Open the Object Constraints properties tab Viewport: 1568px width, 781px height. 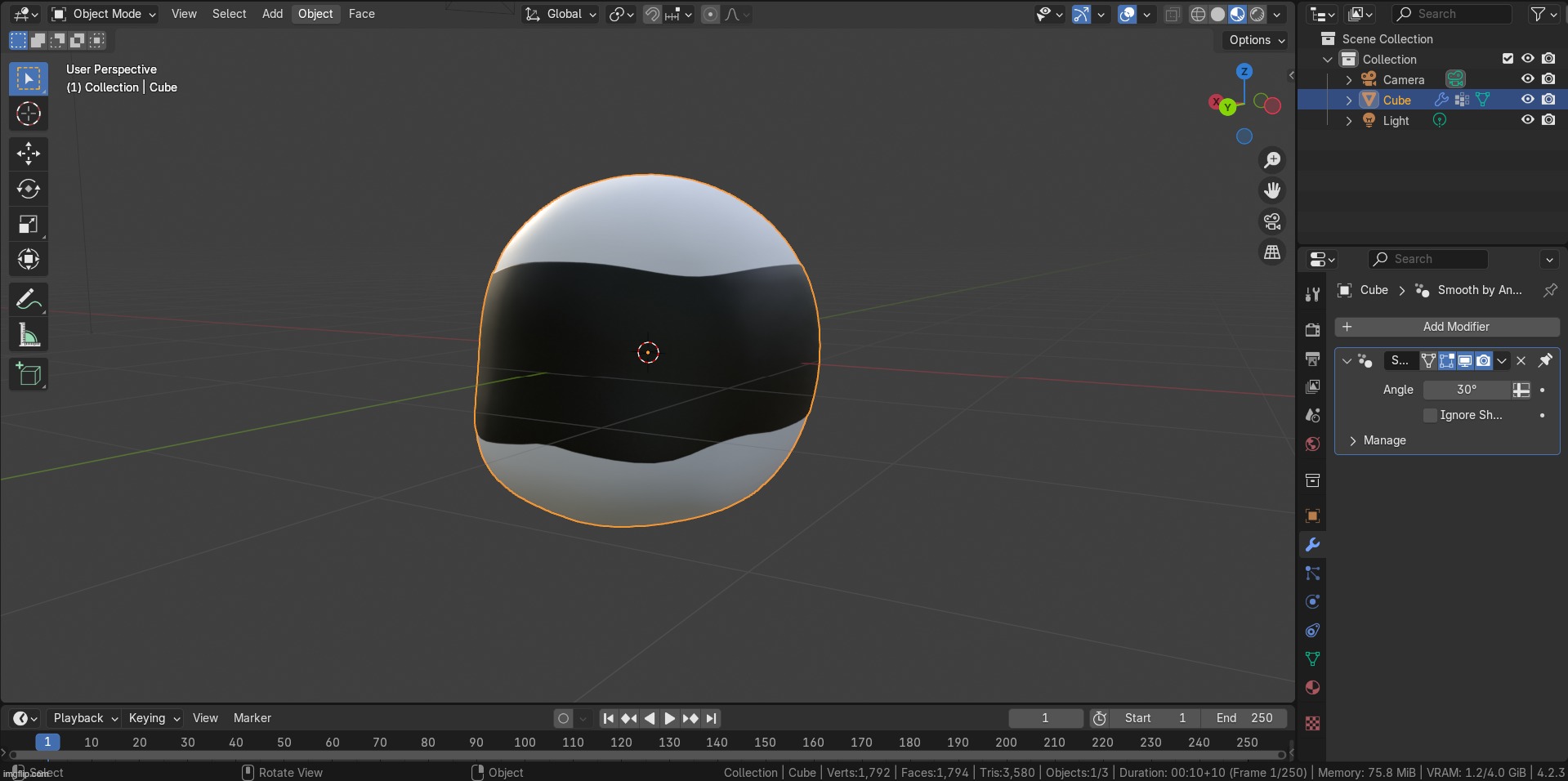click(x=1312, y=631)
